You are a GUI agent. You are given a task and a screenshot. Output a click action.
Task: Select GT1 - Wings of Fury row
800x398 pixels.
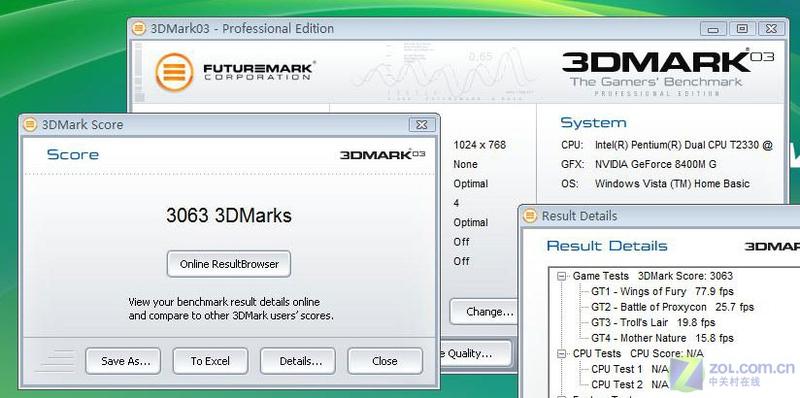click(662, 292)
